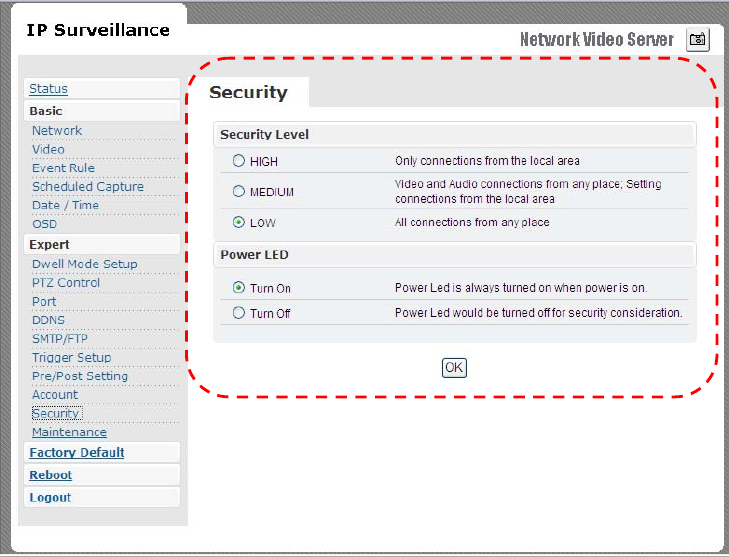
Task: Navigate to Scheduled Capture
Action: click(x=88, y=187)
